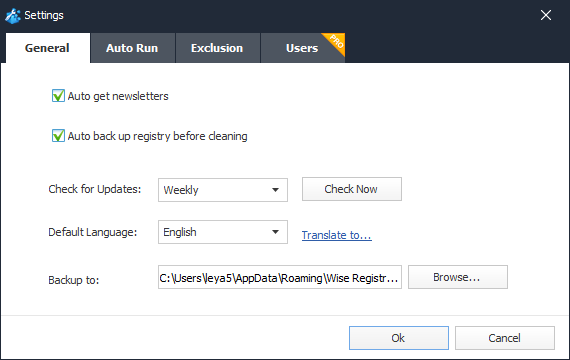Confirm settings with the Ok button
570x360 pixels.
click(399, 338)
